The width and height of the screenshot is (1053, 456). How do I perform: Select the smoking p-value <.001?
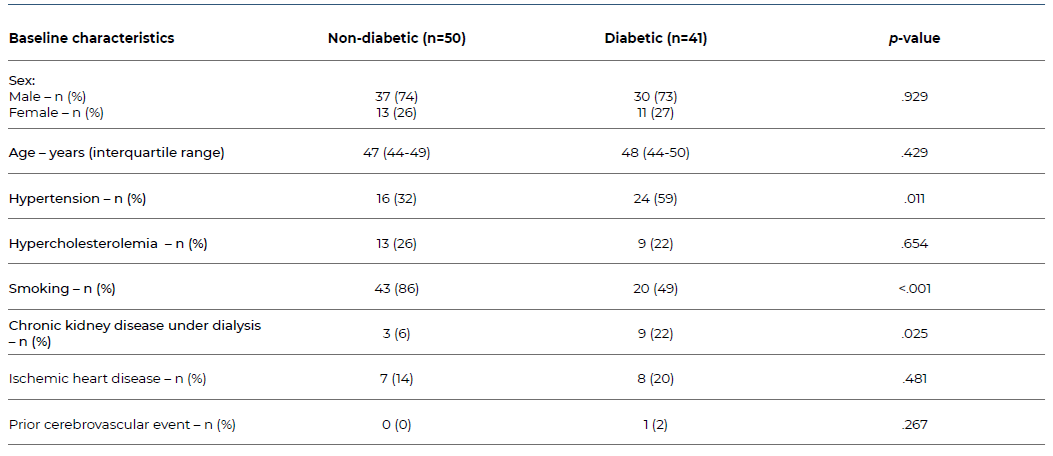914,288
